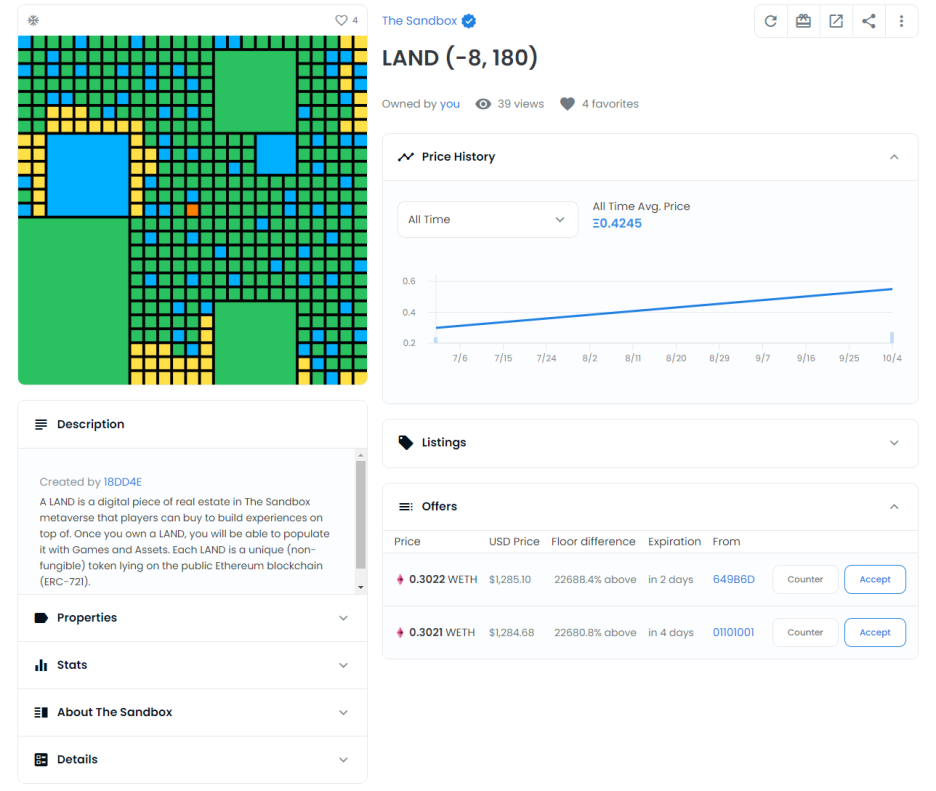Click the 'you' owner link
This screenshot has width=936, height=791.
pos(449,104)
